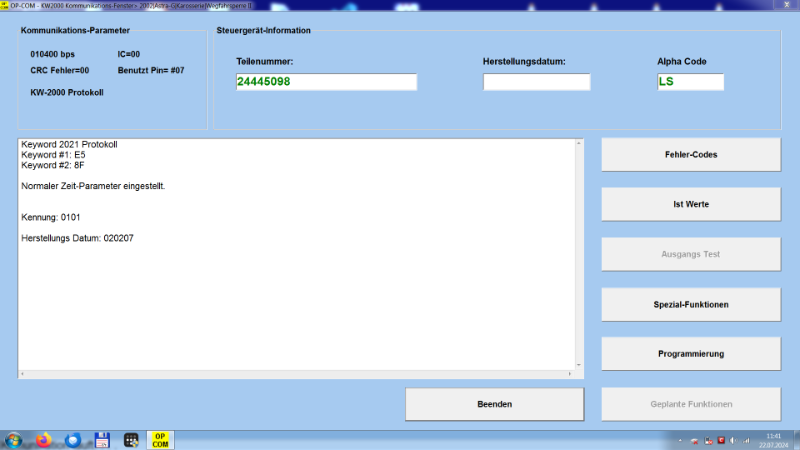The width and height of the screenshot is (800, 450).
Task: Click the network signal tray icon
Action: tap(746, 440)
